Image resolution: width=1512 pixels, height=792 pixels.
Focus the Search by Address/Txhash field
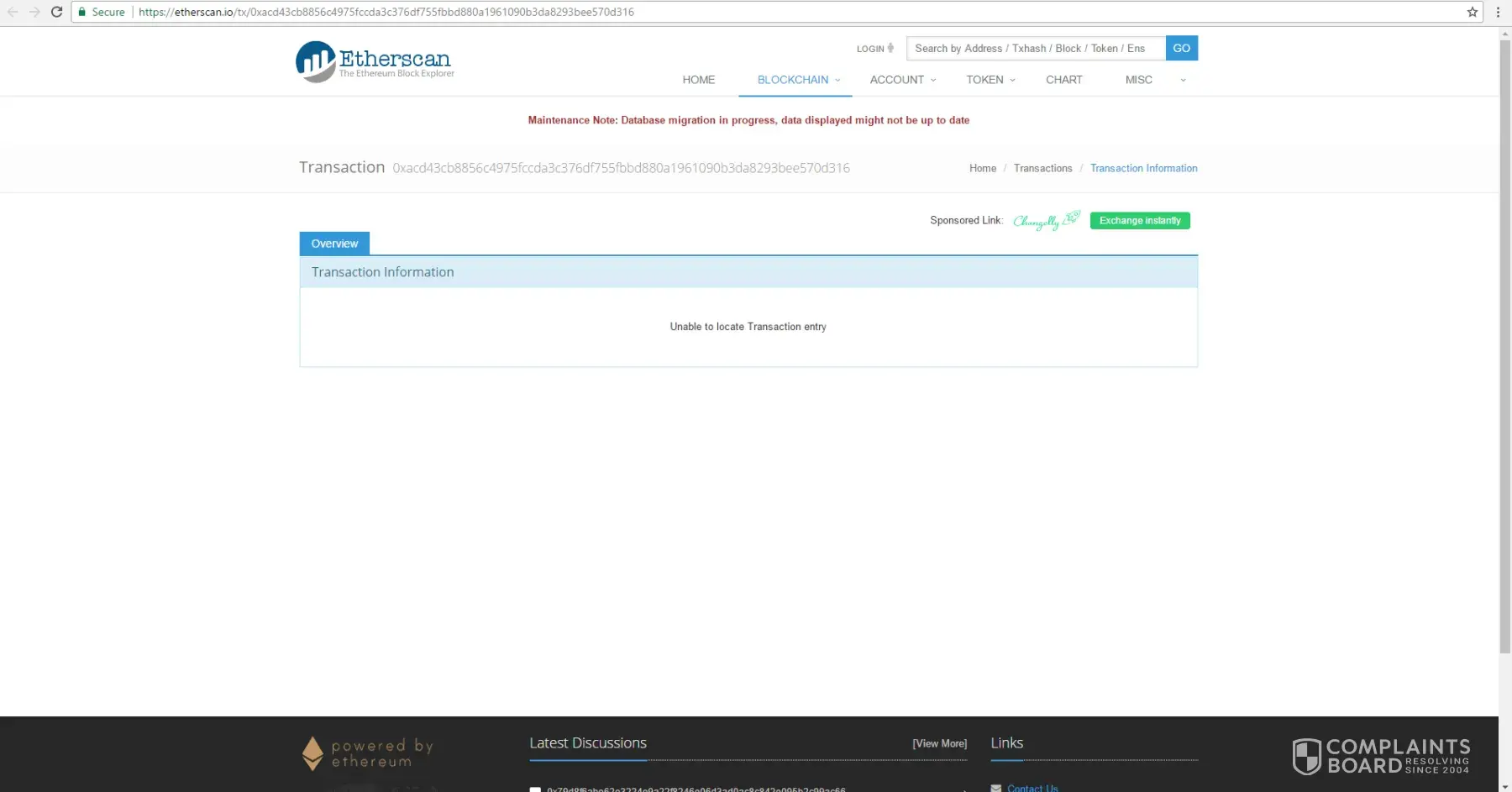(1035, 49)
